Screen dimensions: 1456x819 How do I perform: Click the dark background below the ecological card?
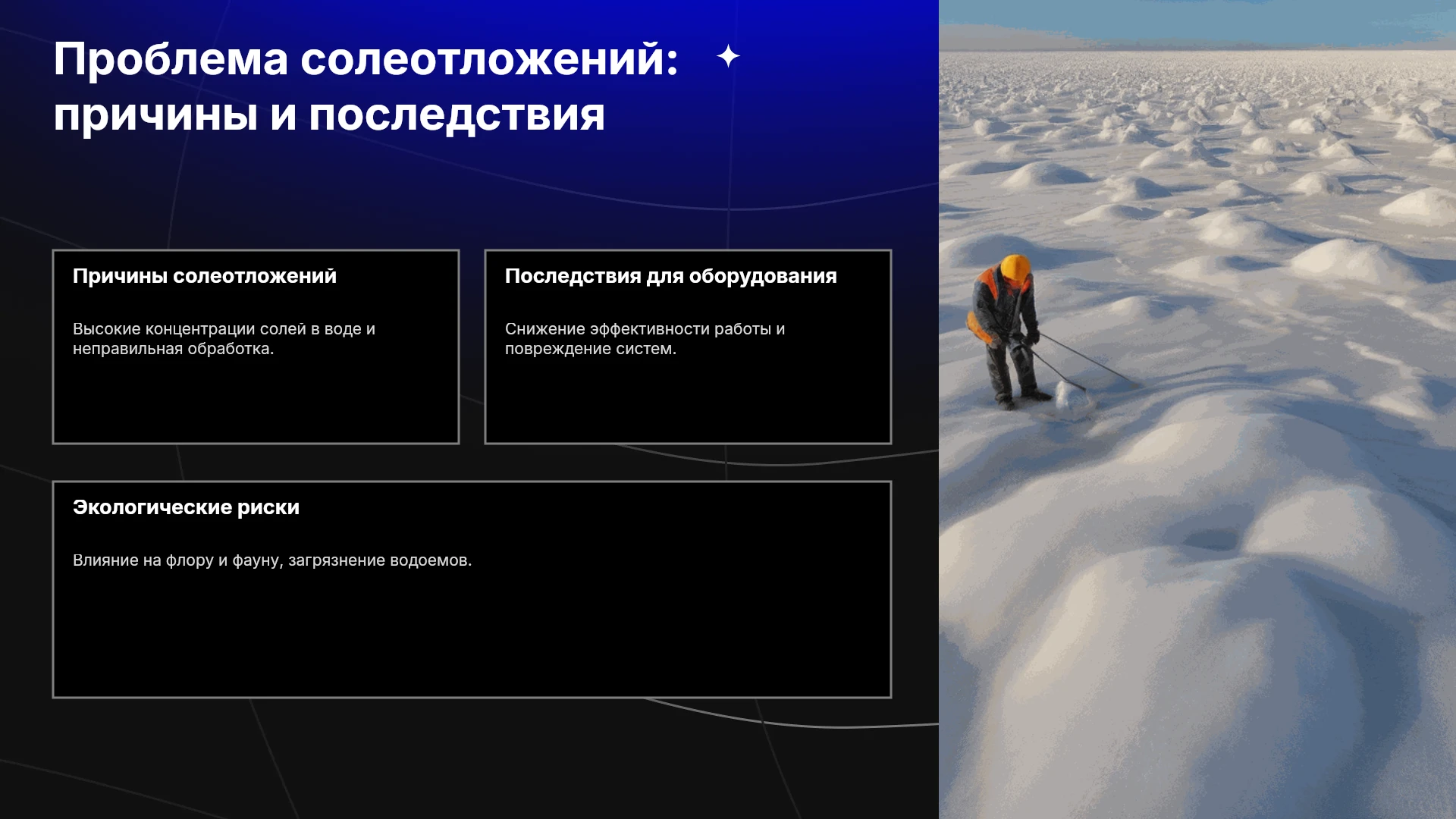470,758
